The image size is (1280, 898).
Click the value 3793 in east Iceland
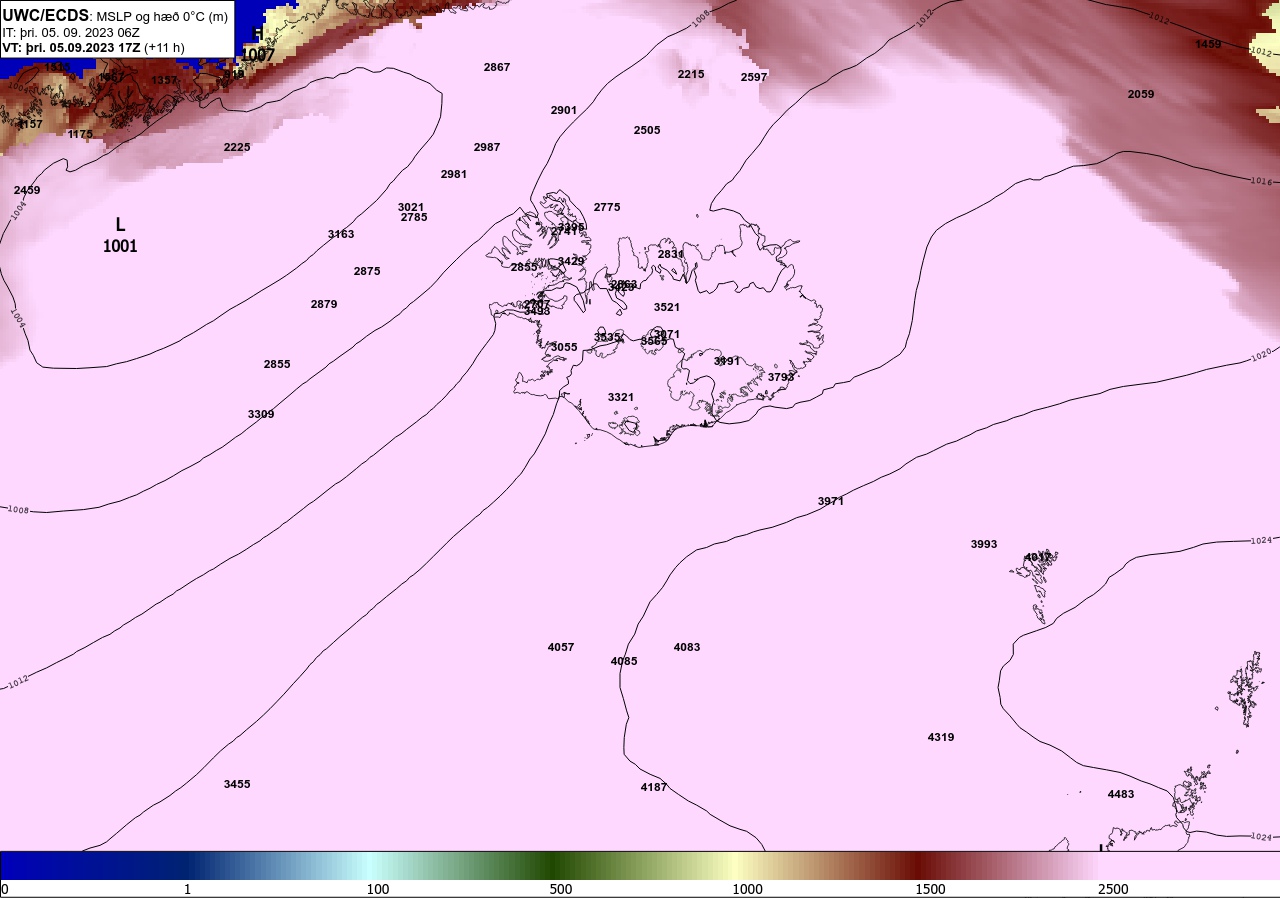781,377
